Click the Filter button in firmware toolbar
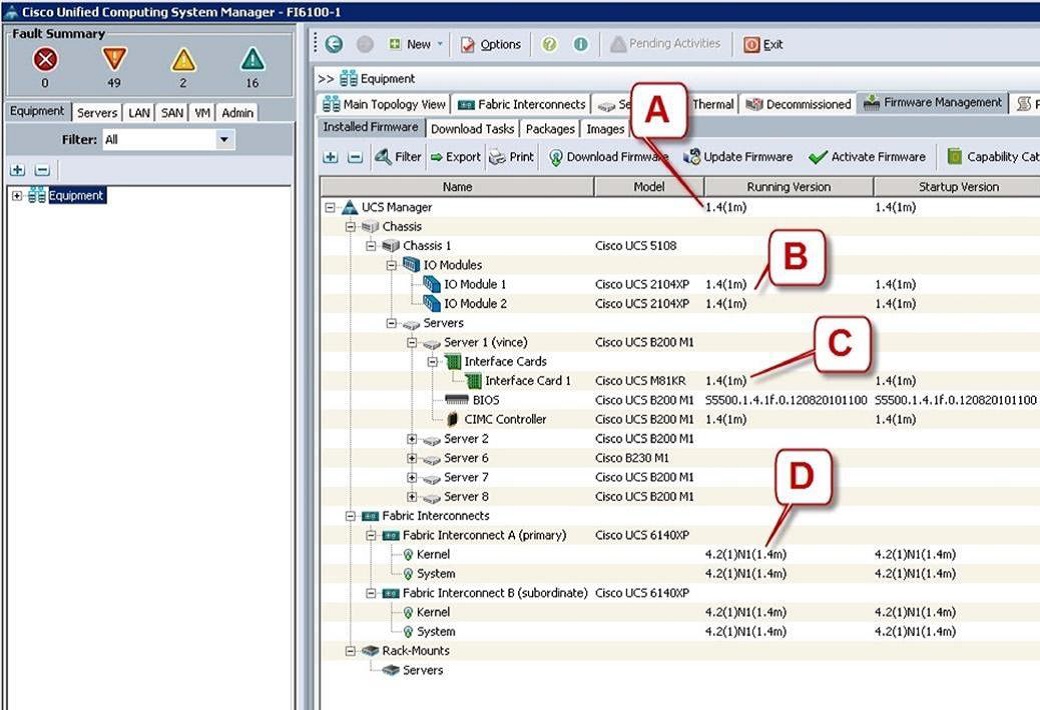 398,157
